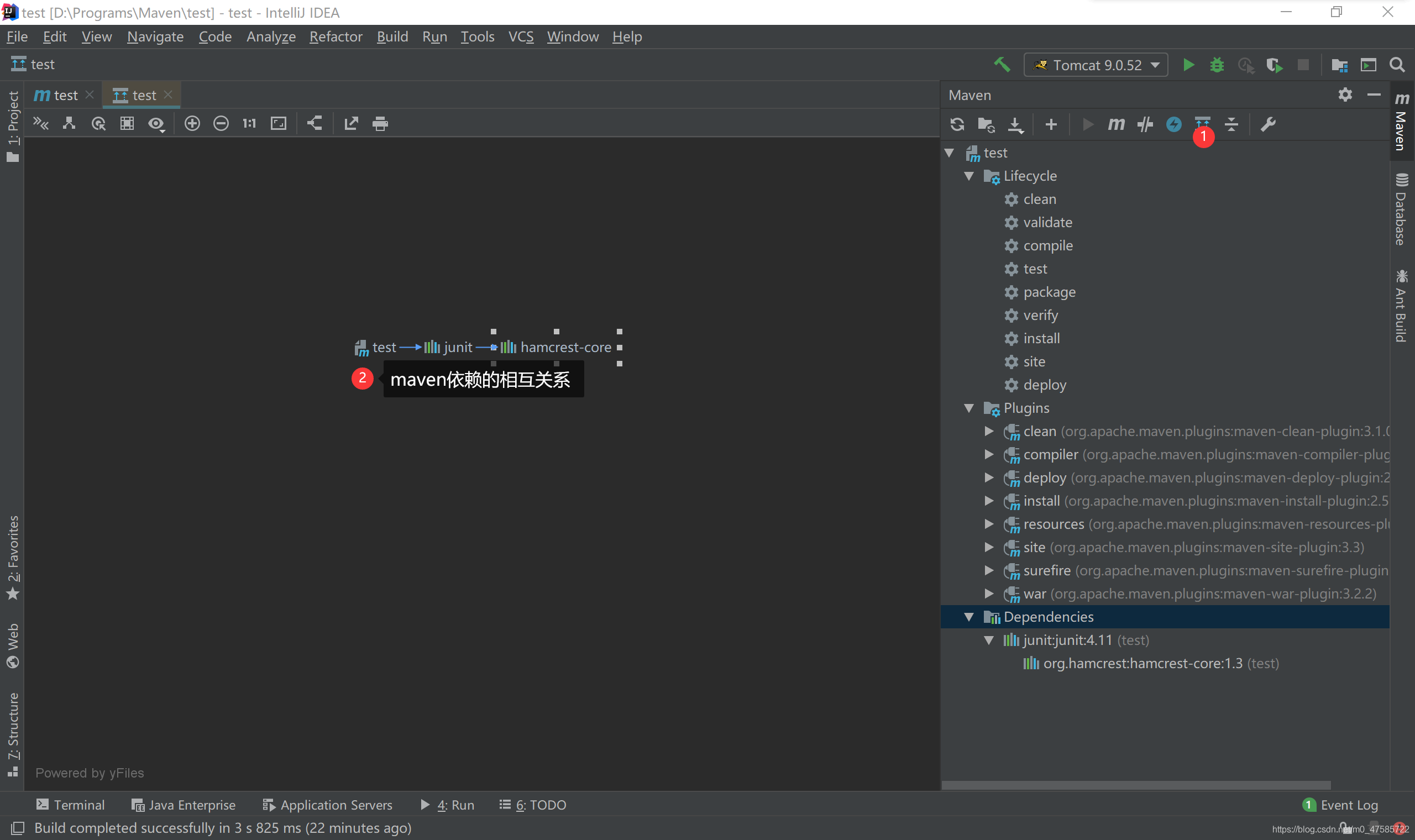Open Project Structure from the top toolbar
Image resolution: width=1415 pixels, height=840 pixels.
pos(1339,65)
